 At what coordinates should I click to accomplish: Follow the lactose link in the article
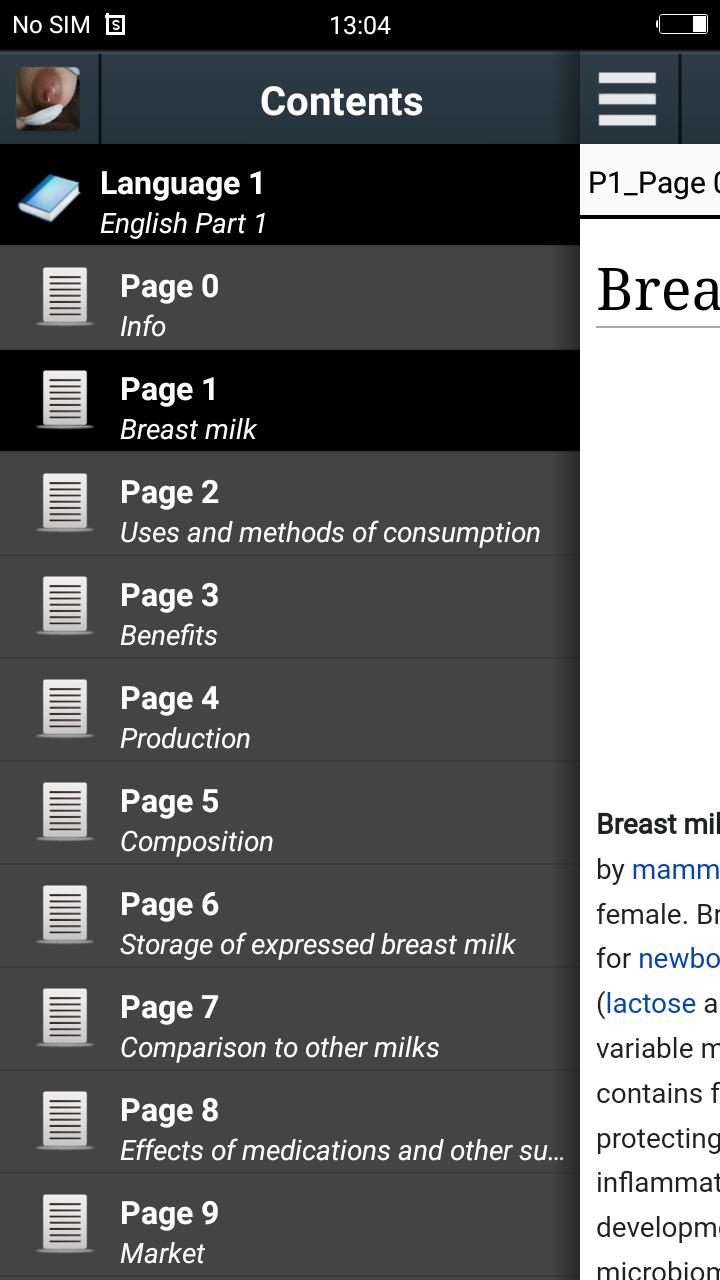[650, 1003]
